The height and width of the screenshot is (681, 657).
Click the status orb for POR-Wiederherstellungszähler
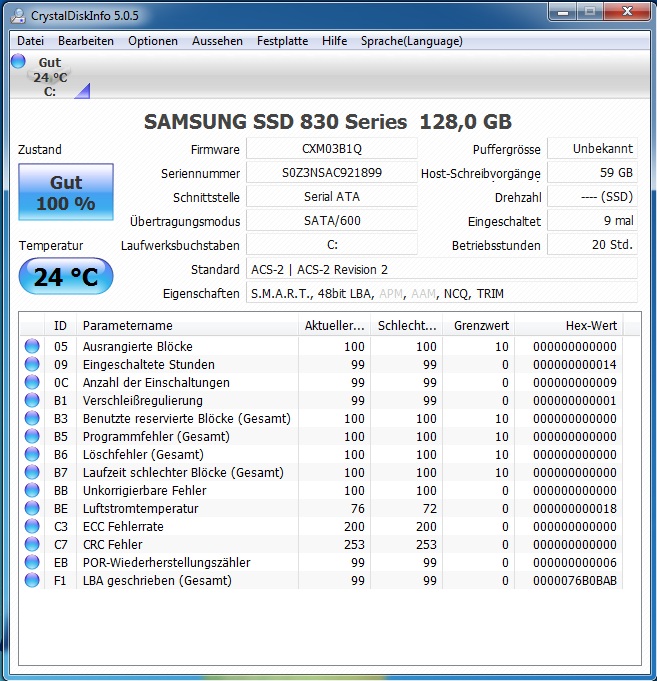pos(32,562)
